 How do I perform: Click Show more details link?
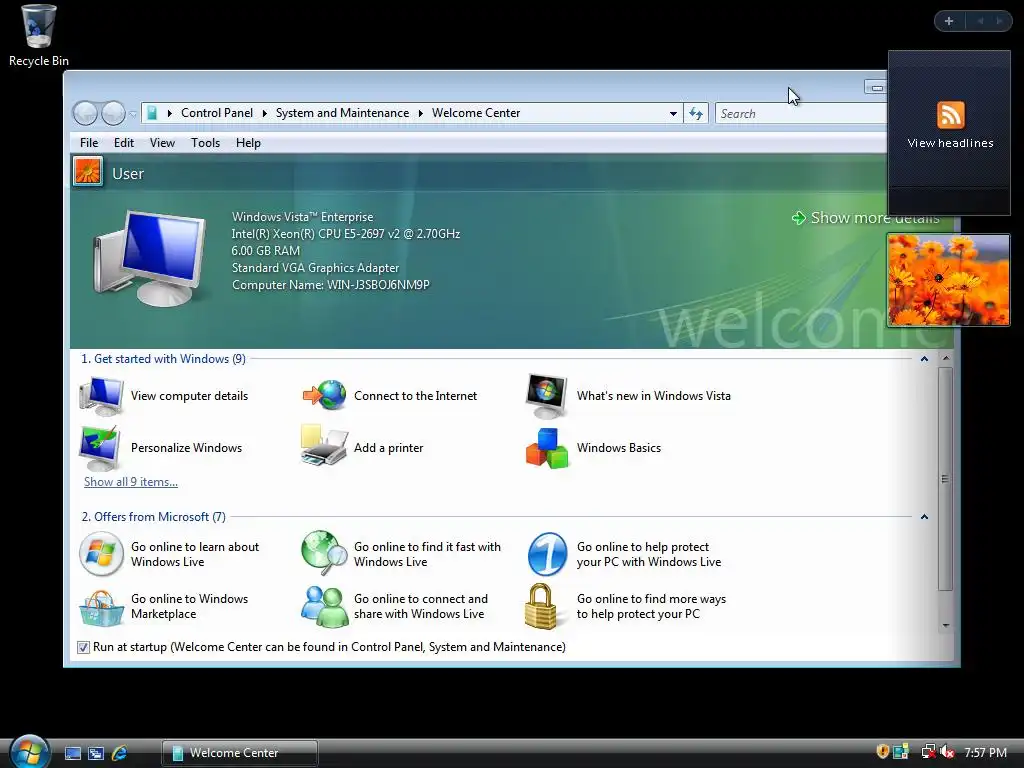(865, 217)
